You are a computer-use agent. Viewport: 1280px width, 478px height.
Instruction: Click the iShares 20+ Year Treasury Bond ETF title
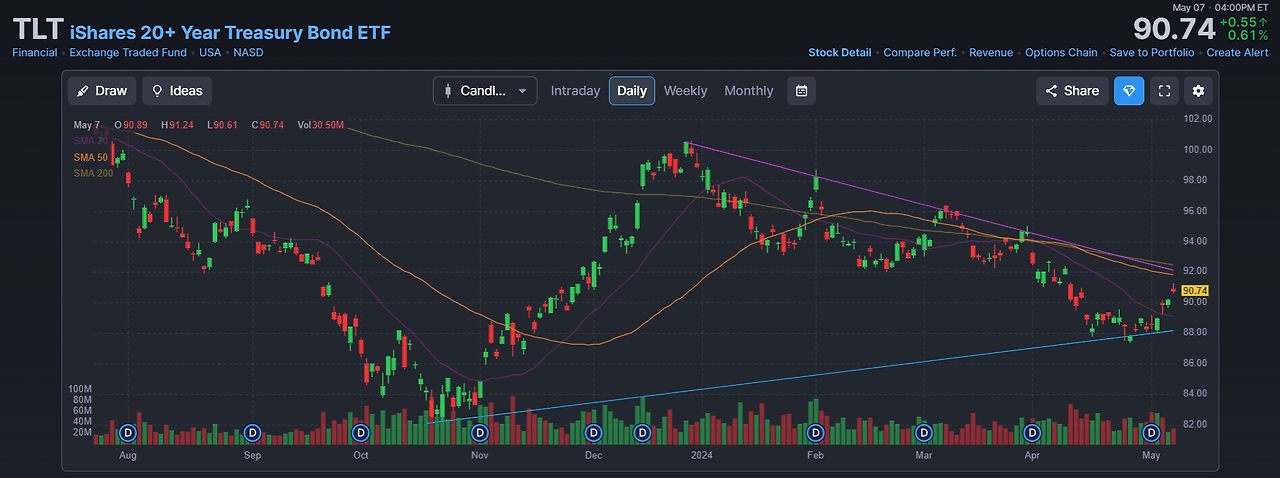tap(231, 32)
